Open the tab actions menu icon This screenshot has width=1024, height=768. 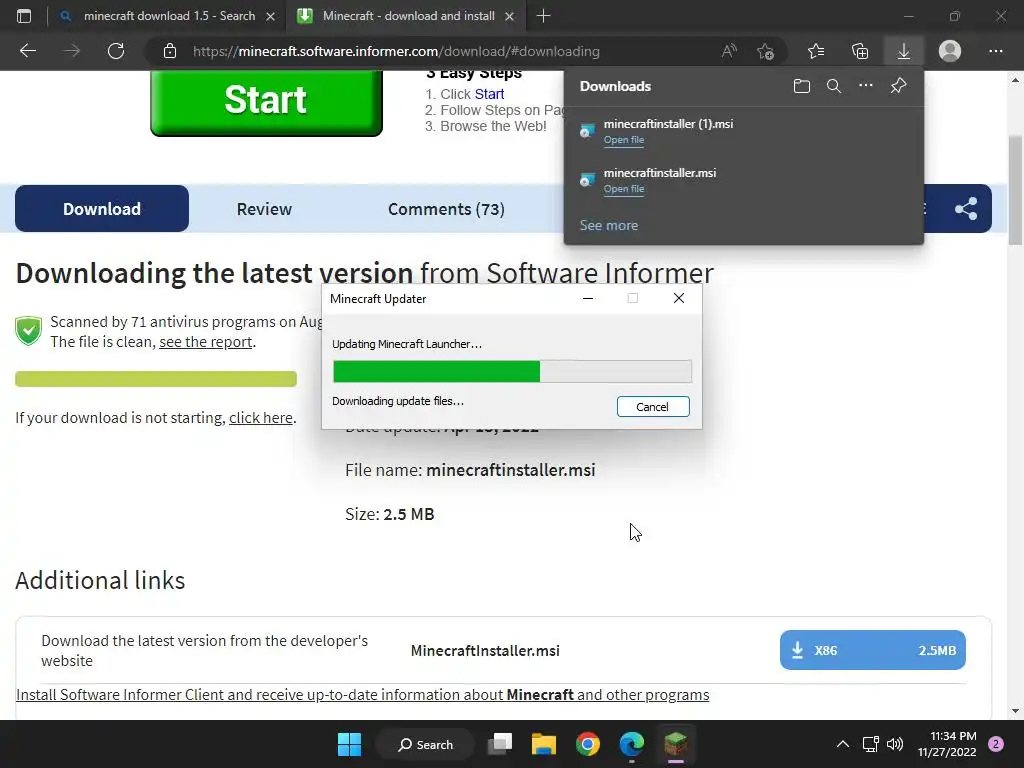24,16
